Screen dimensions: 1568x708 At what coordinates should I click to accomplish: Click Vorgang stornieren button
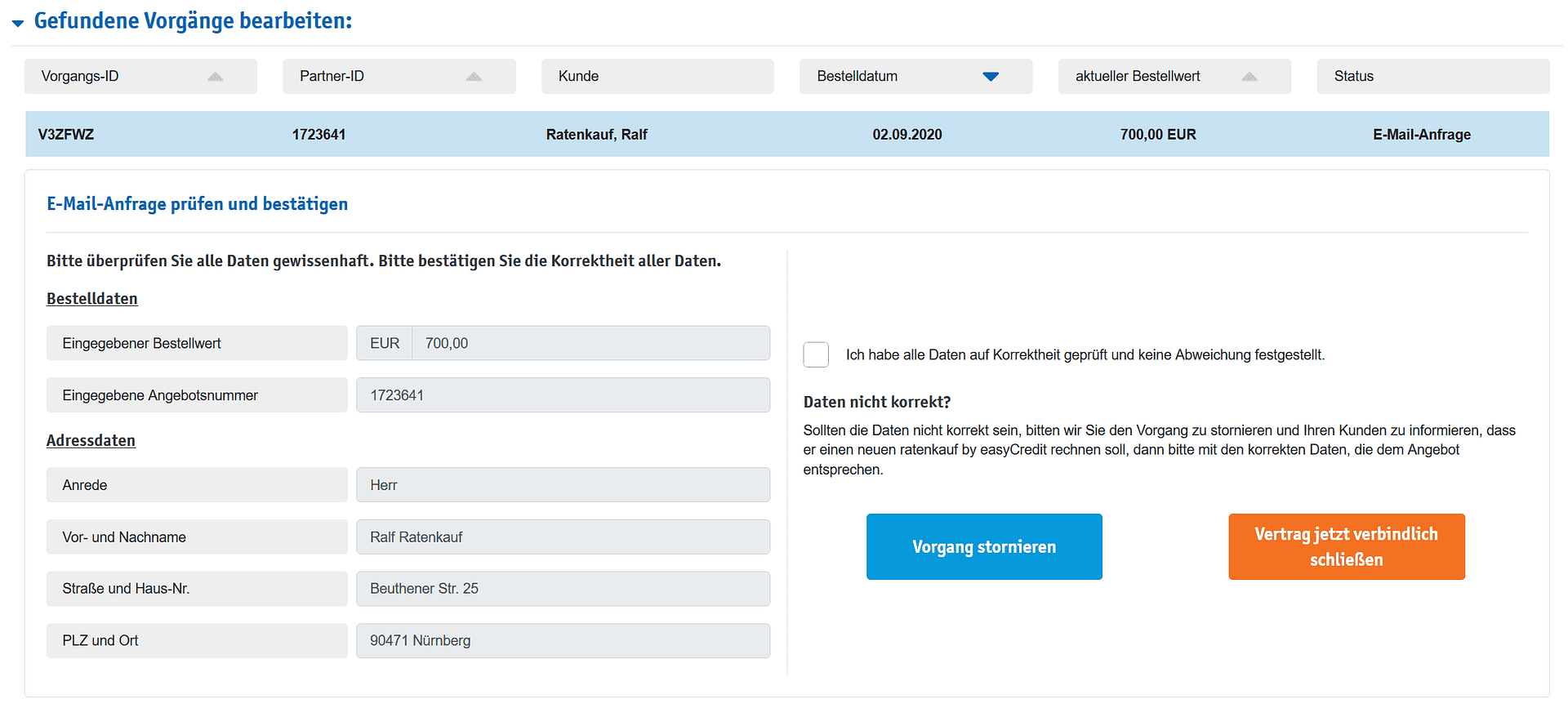(984, 546)
